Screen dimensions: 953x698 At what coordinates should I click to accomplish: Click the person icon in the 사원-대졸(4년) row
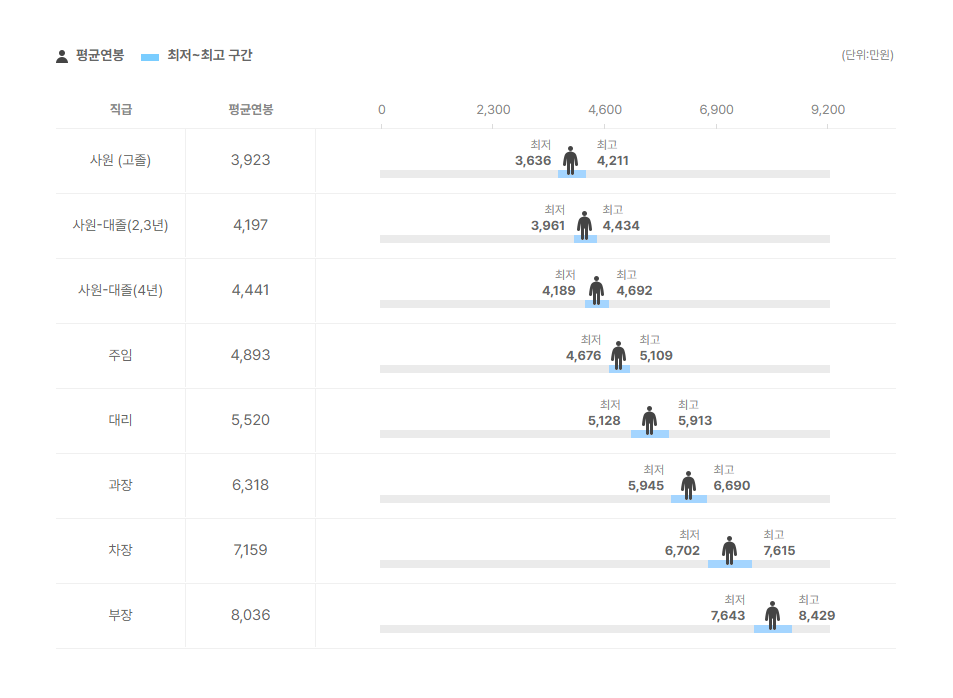[596, 290]
